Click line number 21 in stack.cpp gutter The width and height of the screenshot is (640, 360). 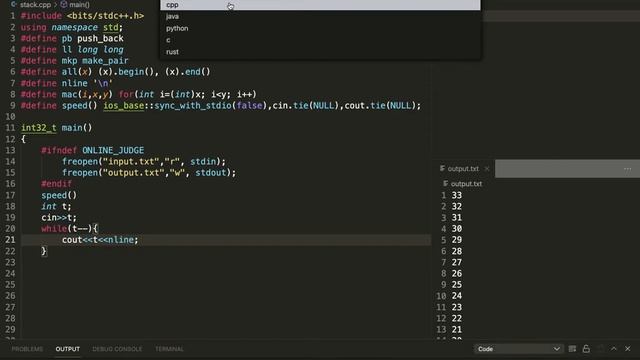point(10,240)
